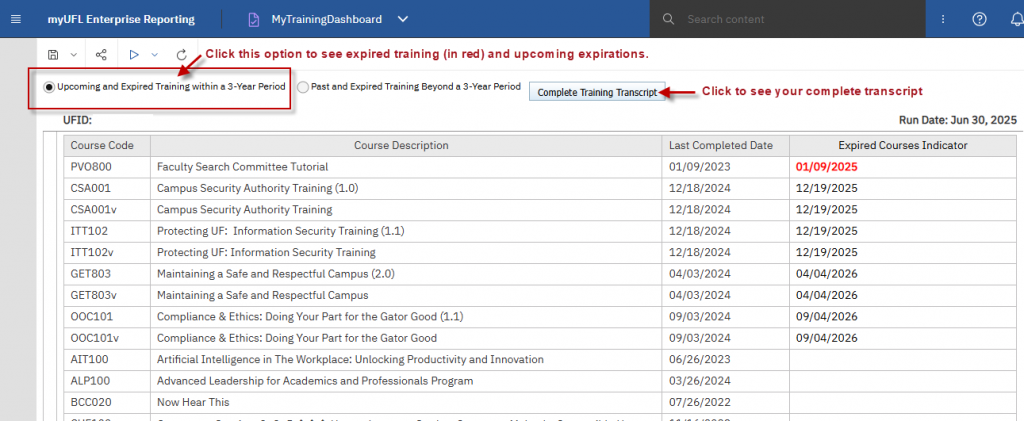Open the hamburger navigation menu
This screenshot has height=421, width=1024.
tap(16, 19)
